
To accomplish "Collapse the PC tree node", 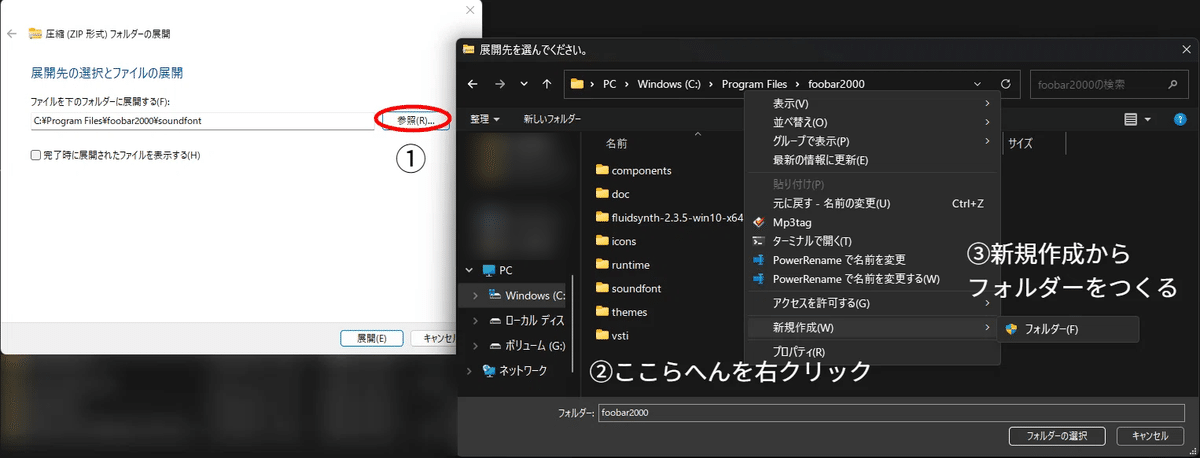I will 467,270.
